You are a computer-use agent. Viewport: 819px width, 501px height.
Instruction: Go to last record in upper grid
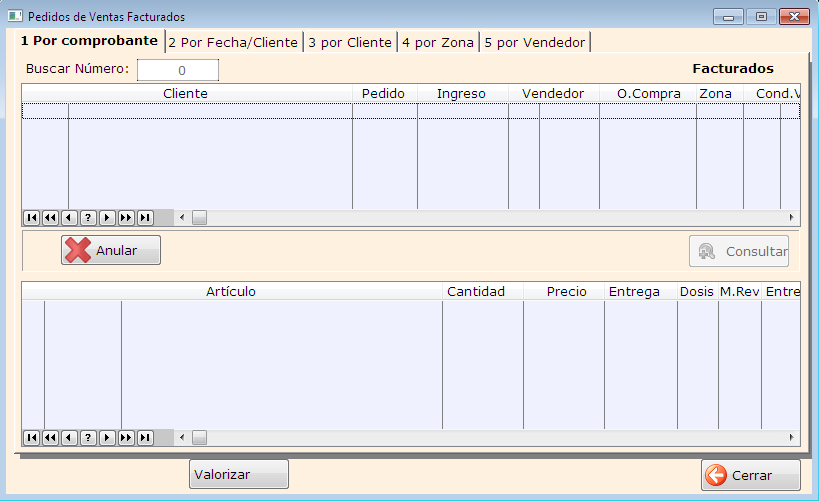(145, 217)
